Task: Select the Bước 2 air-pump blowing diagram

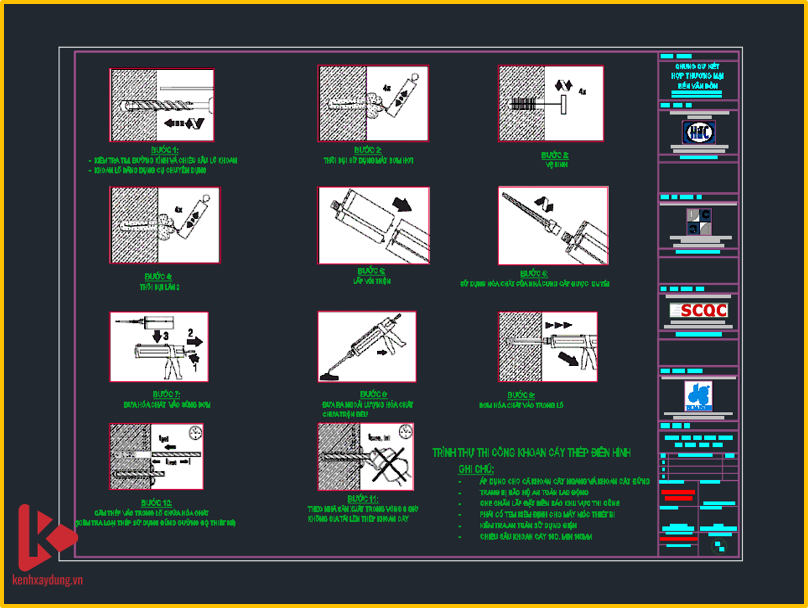Action: (373, 102)
